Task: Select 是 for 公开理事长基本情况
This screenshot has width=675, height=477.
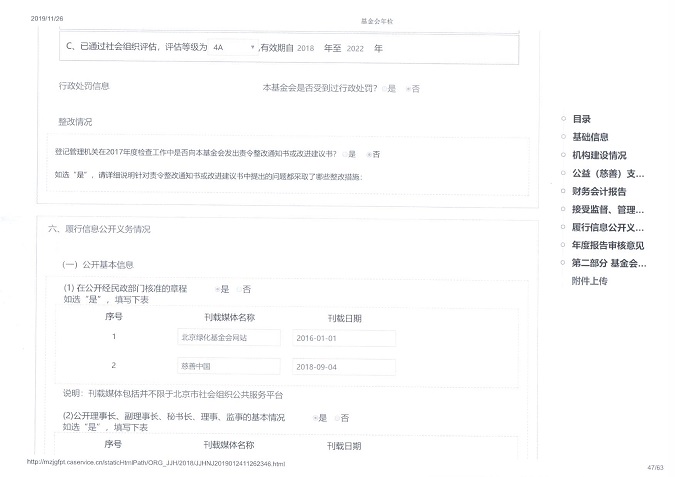Action: click(315, 418)
